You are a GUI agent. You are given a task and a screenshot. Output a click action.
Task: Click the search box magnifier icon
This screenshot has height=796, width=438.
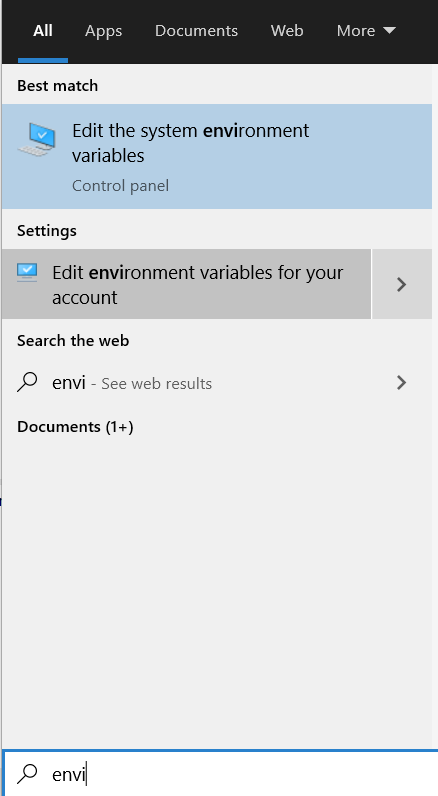[27, 773]
